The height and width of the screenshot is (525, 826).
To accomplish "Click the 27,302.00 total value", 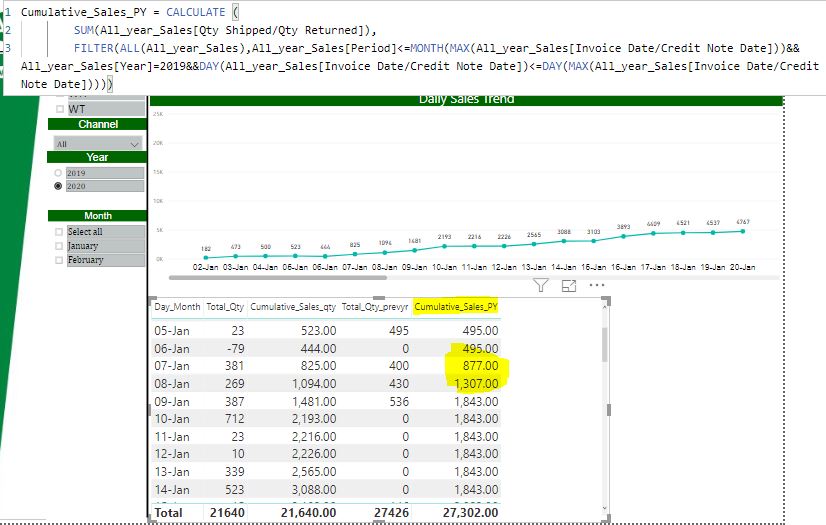I will click(470, 512).
